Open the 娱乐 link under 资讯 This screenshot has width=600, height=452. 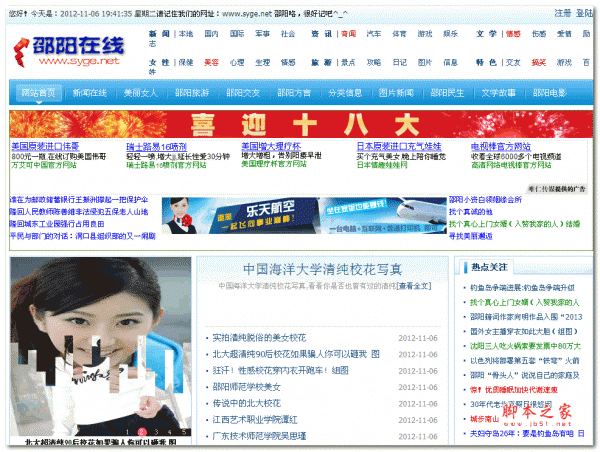(450, 34)
